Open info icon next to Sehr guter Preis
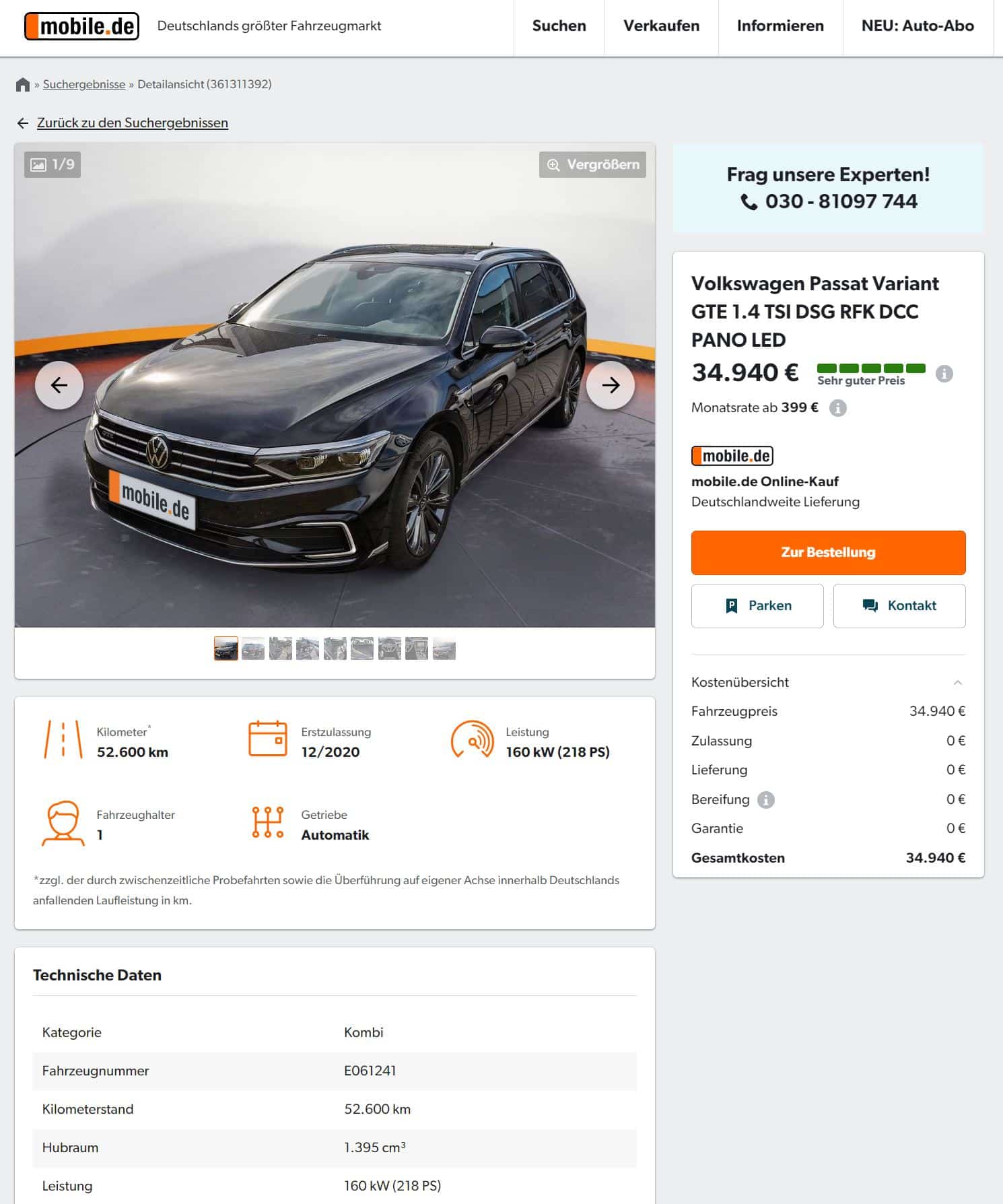The image size is (1003, 1204). click(x=944, y=374)
